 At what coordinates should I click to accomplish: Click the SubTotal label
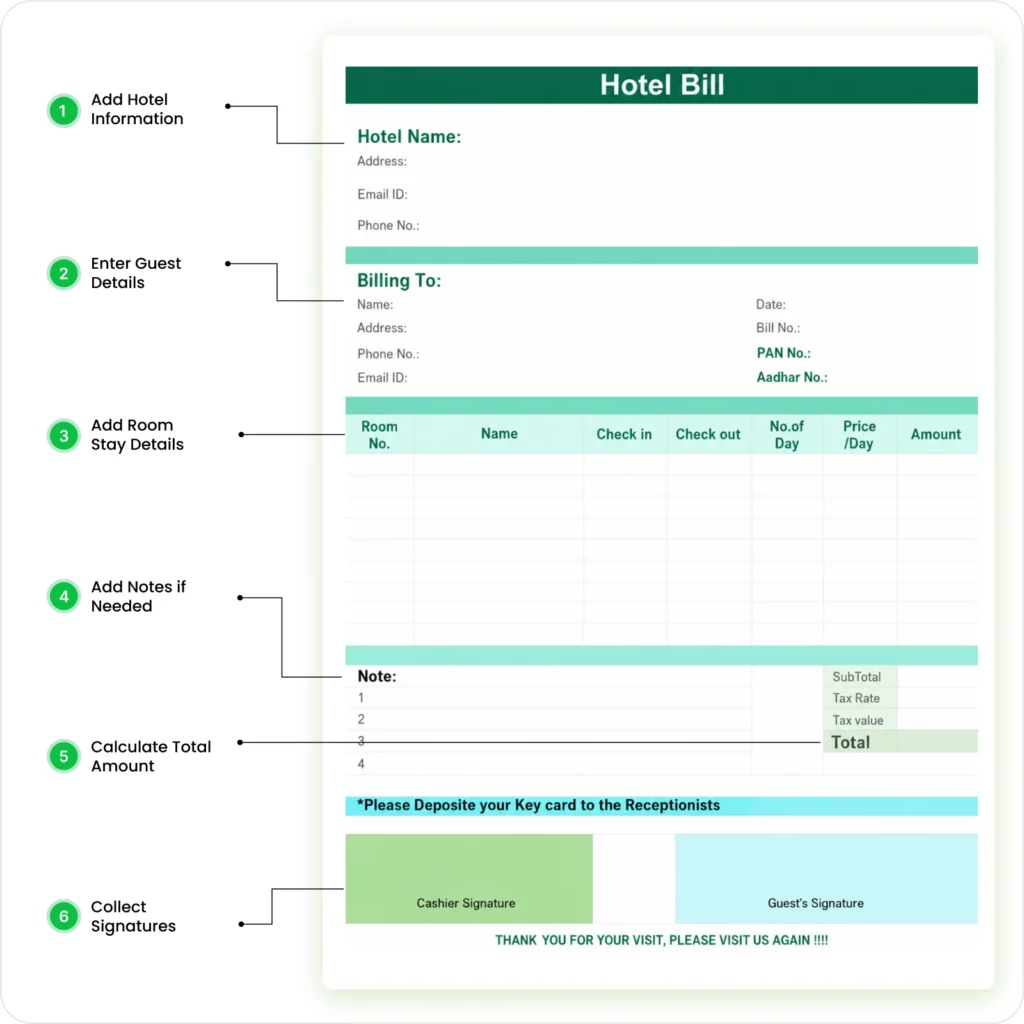point(856,677)
